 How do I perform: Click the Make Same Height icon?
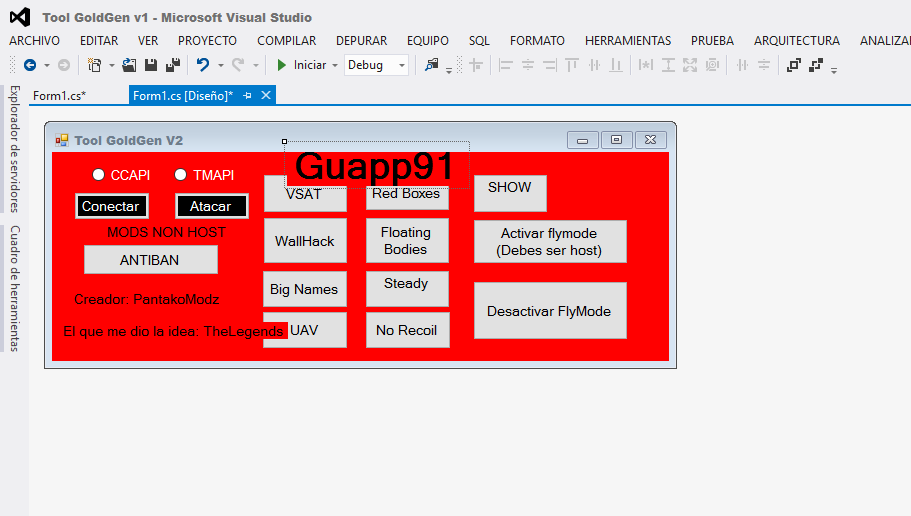coord(668,65)
